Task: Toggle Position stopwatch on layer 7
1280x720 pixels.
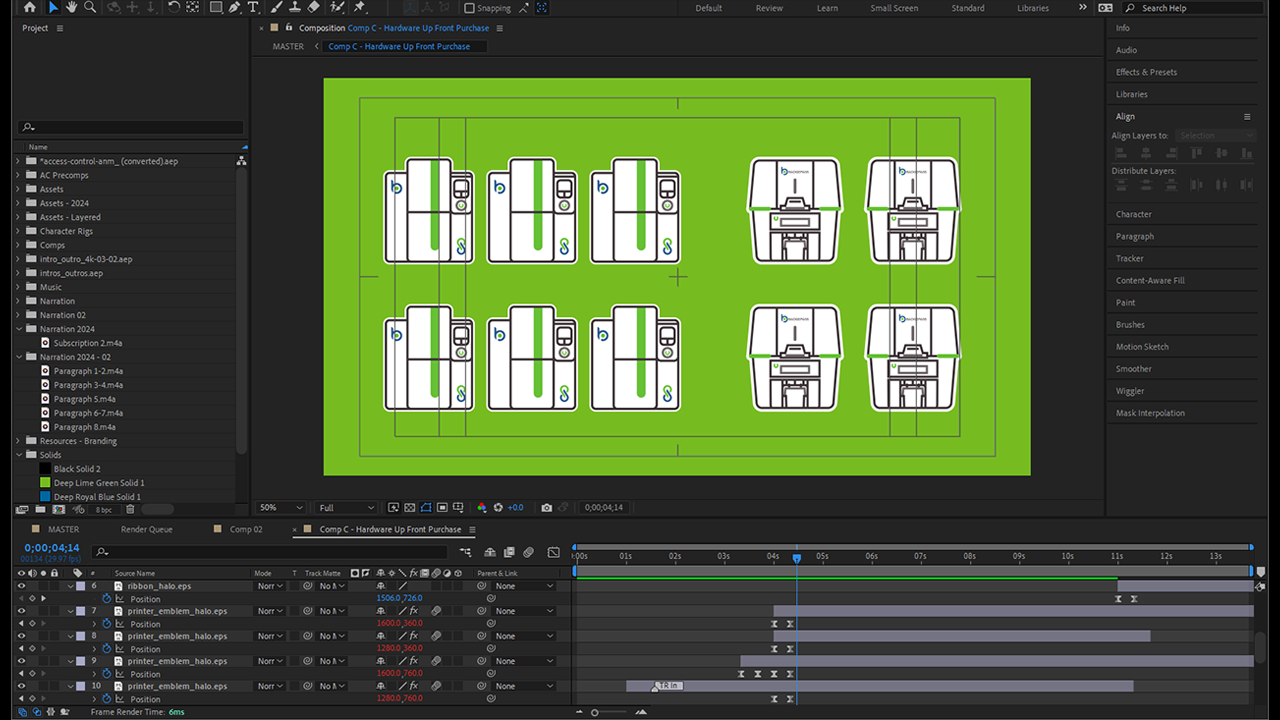Action: pyautogui.click(x=107, y=624)
